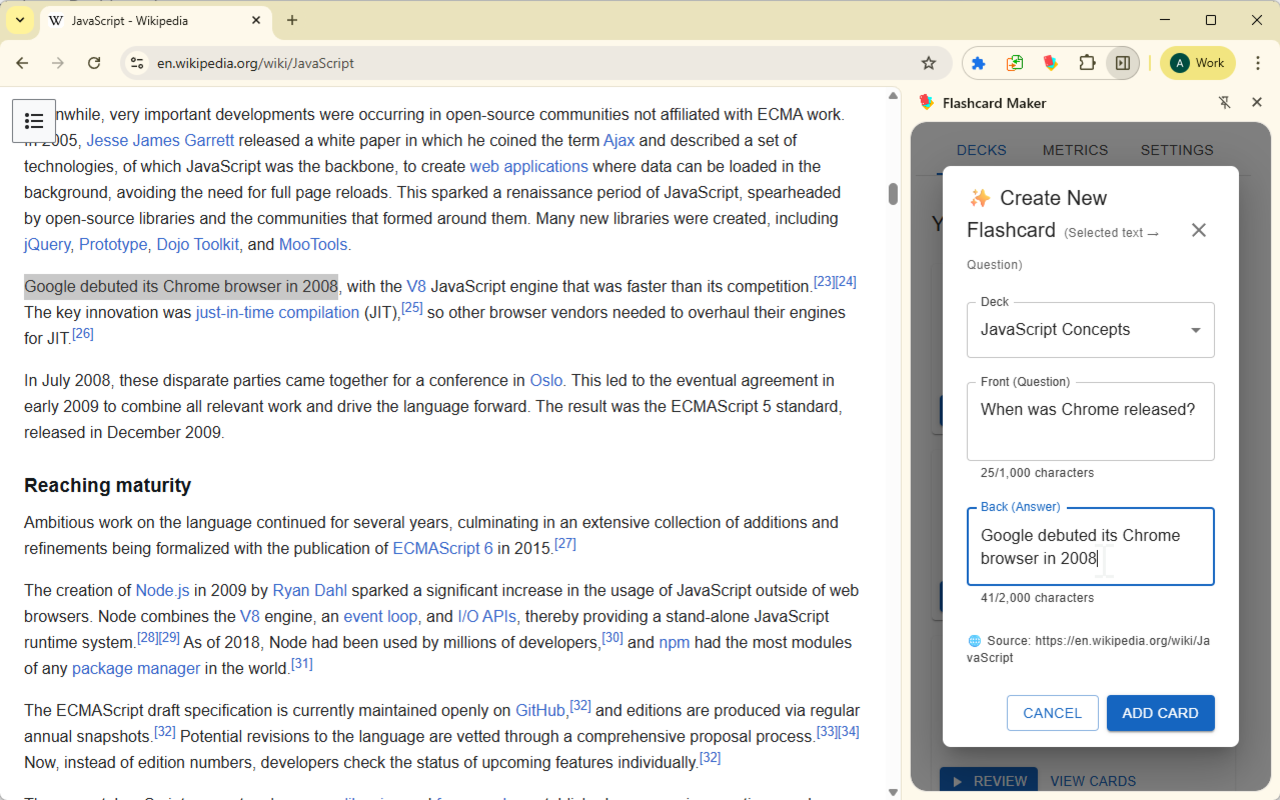Click the Wikipedia table of contents icon
1280x800 pixels.
pos(34,121)
